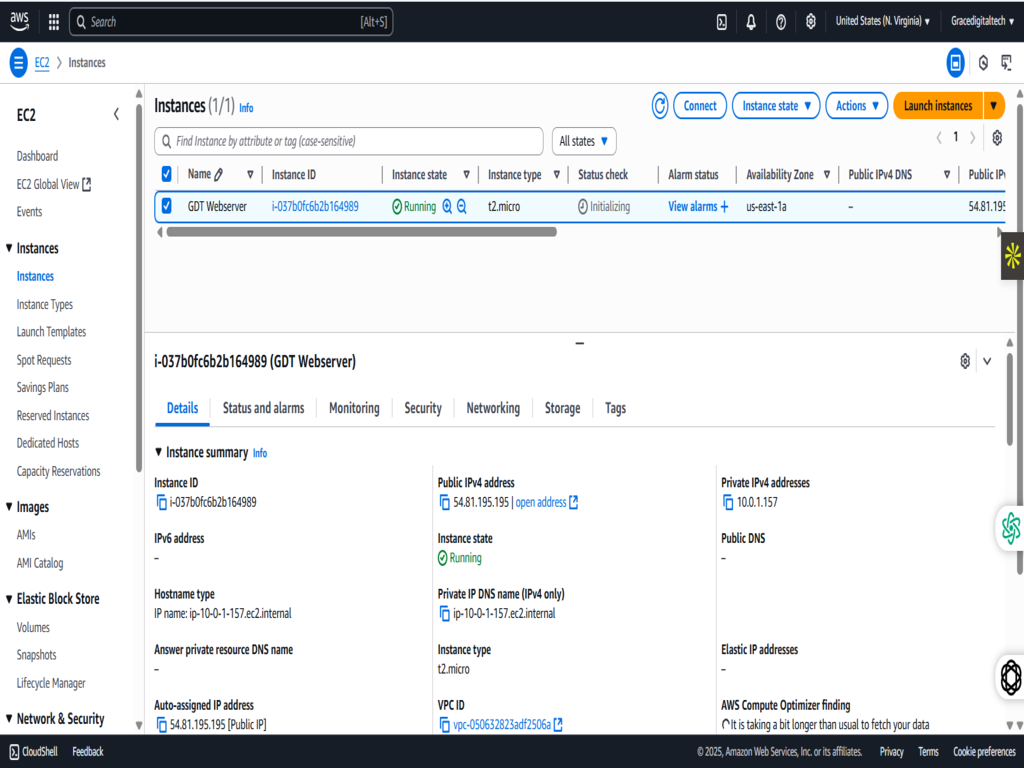Open table preferences gear icon

click(997, 138)
